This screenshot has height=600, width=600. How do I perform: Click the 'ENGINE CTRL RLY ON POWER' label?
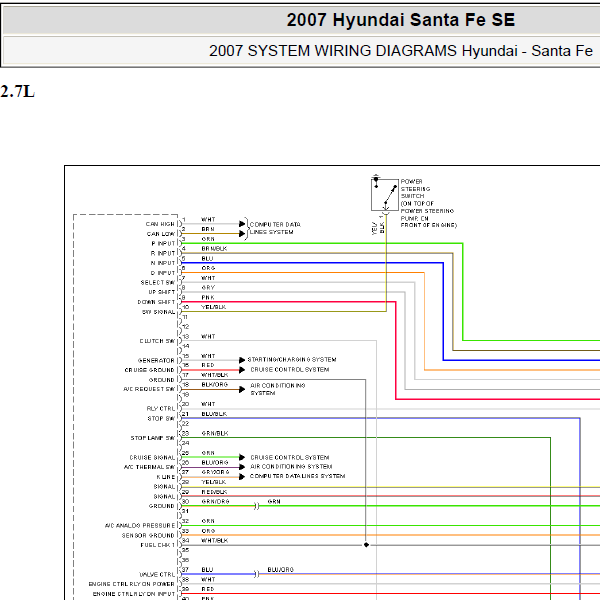[x=131, y=584]
